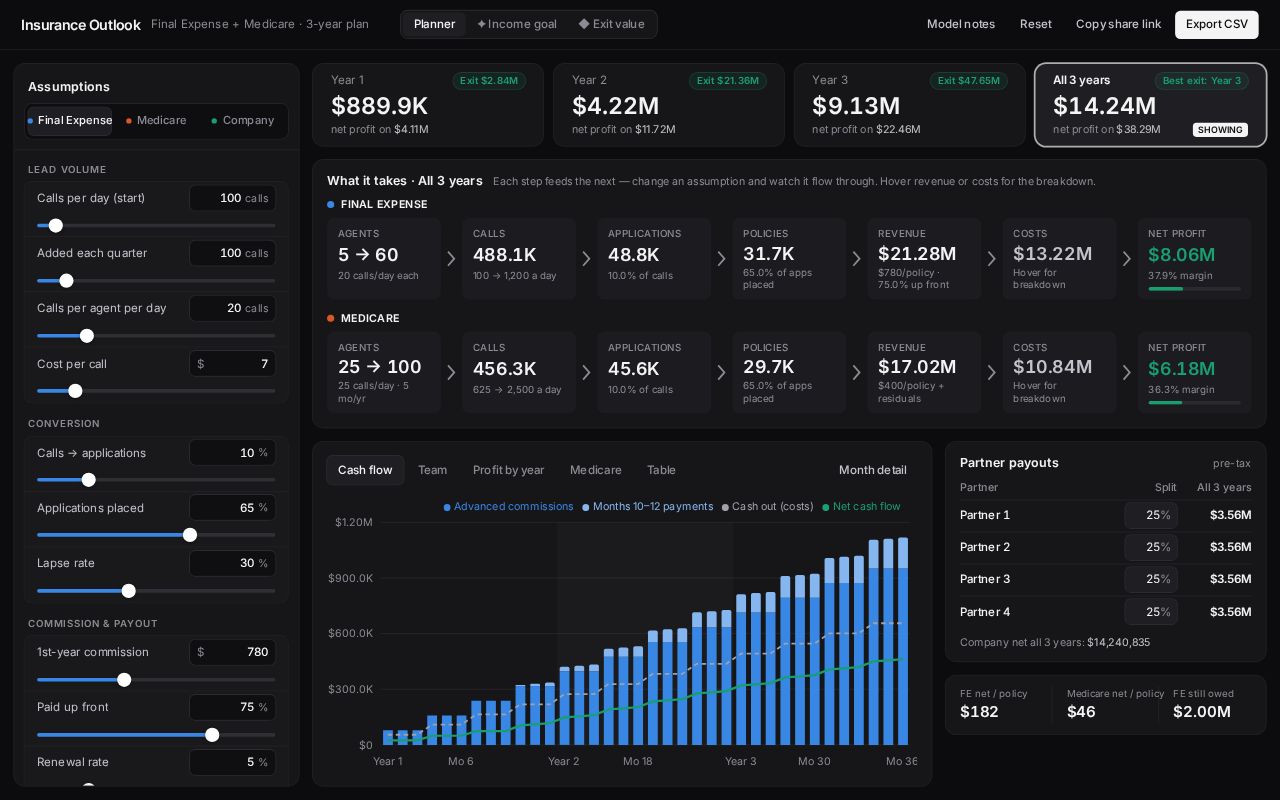Click the Paid up front slider handle
This screenshot has width=1280, height=800.
pos(212,735)
